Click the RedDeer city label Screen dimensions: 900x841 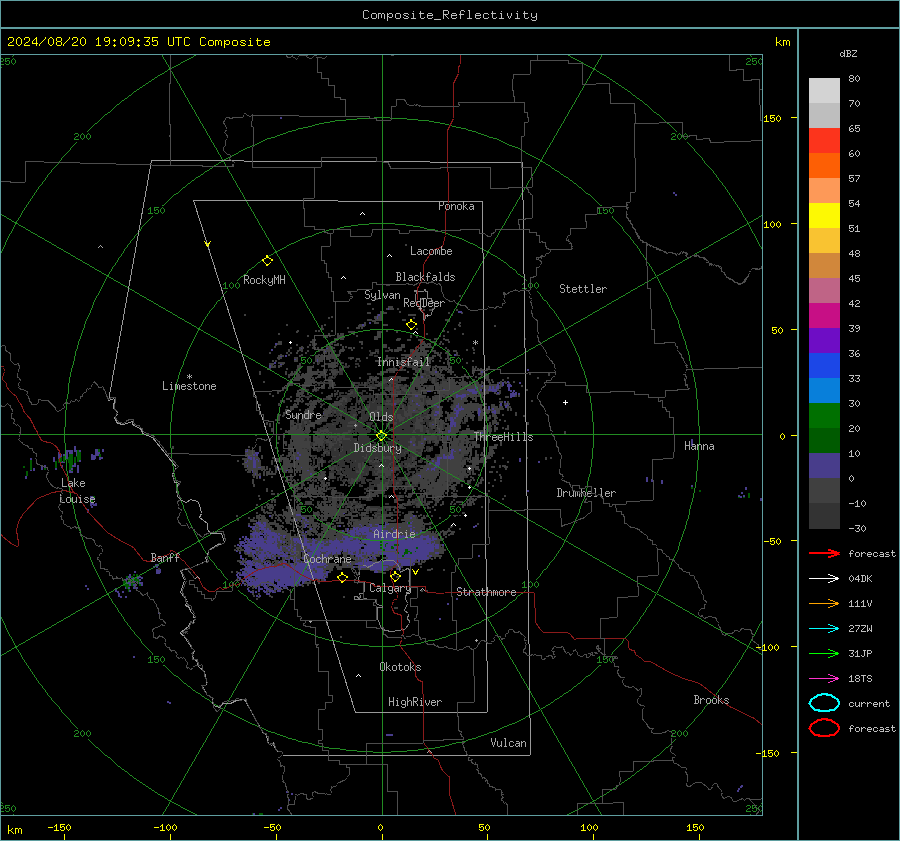tap(424, 303)
